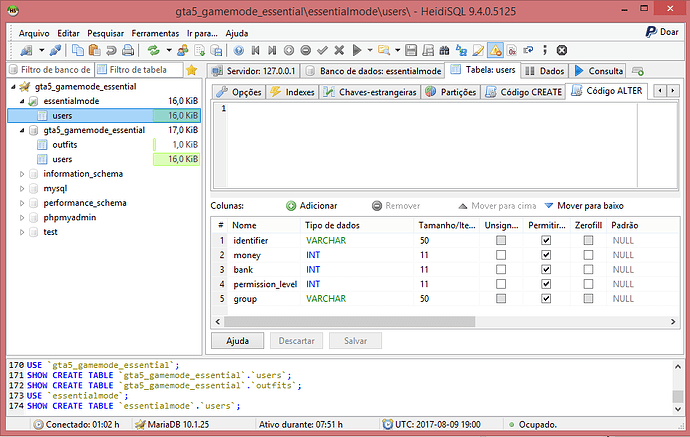Click Adicionar to add a column

pyautogui.click(x=311, y=205)
